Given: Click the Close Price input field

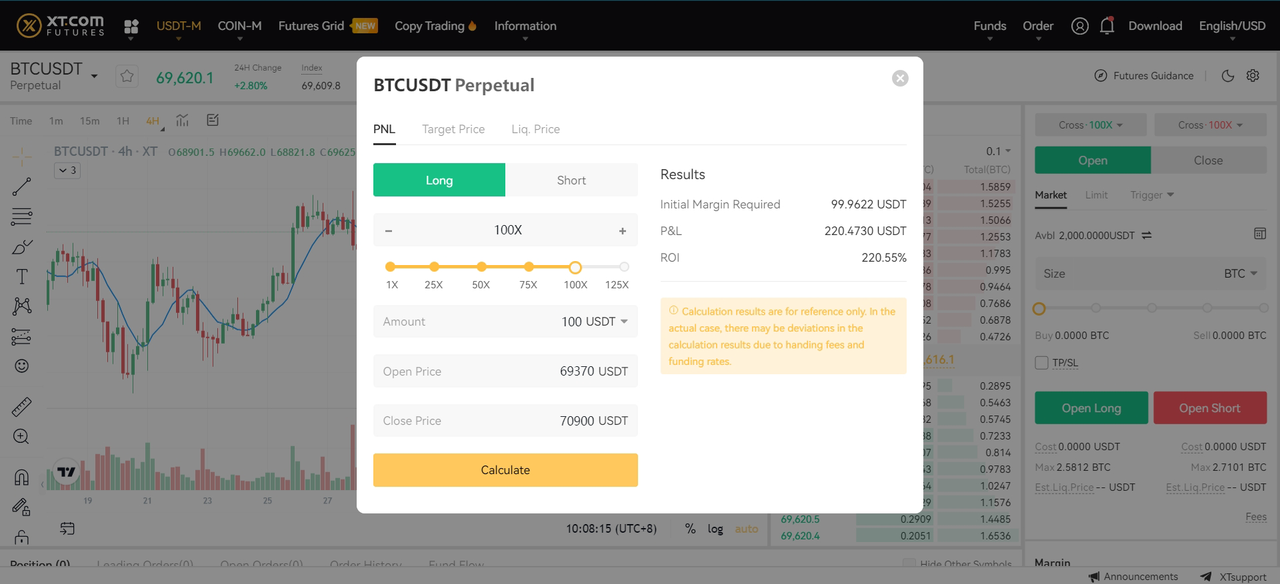Looking at the screenshot, I should pos(505,421).
